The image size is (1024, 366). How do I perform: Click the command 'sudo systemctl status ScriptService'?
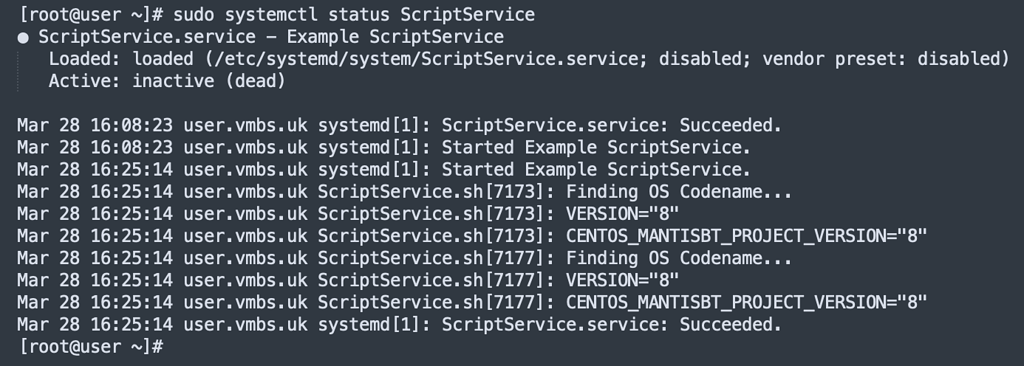353,14
